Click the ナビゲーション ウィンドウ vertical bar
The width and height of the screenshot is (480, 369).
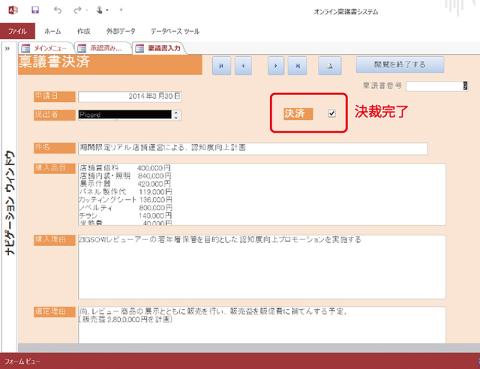pyautogui.click(x=9, y=203)
